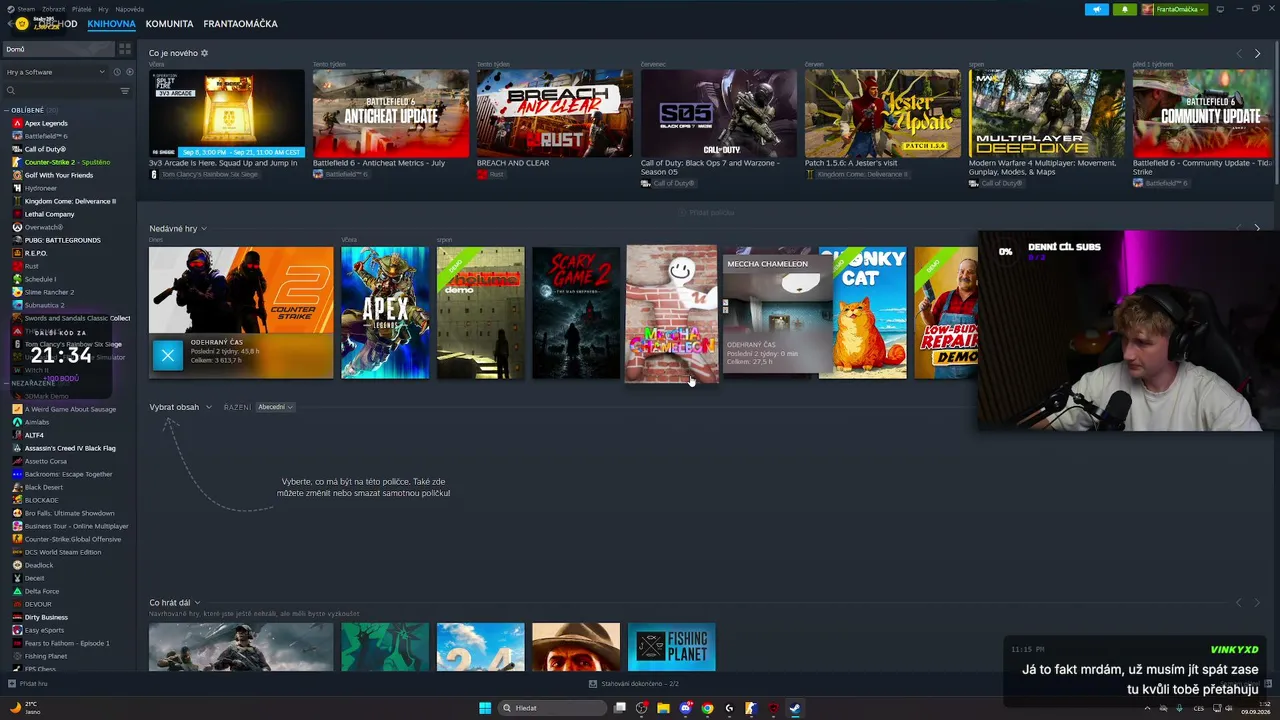Click the R.E.P.O. game icon
The height and width of the screenshot is (720, 1280).
(x=17, y=253)
